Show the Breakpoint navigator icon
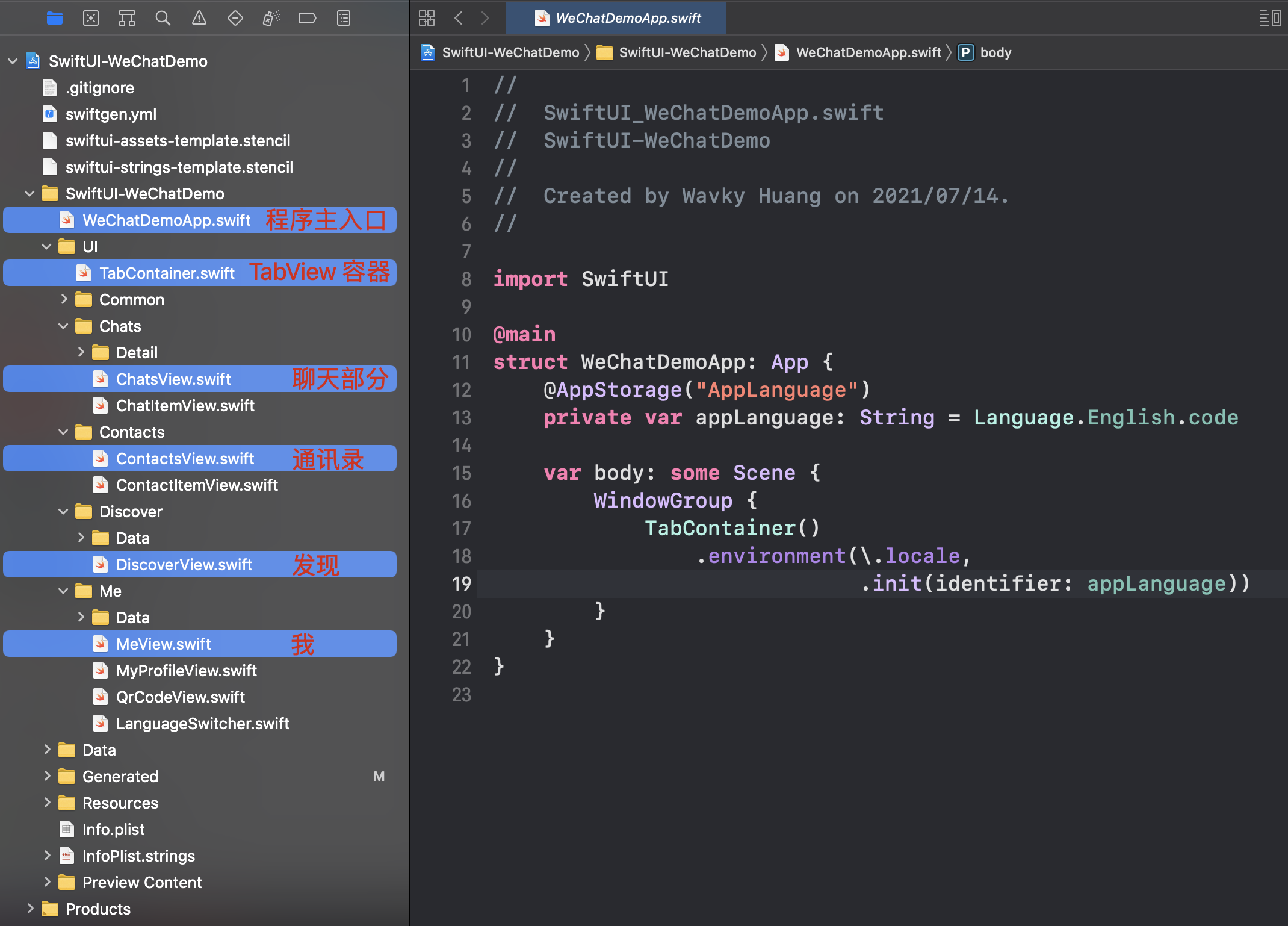Screen dimensions: 1288x926 coord(307,18)
